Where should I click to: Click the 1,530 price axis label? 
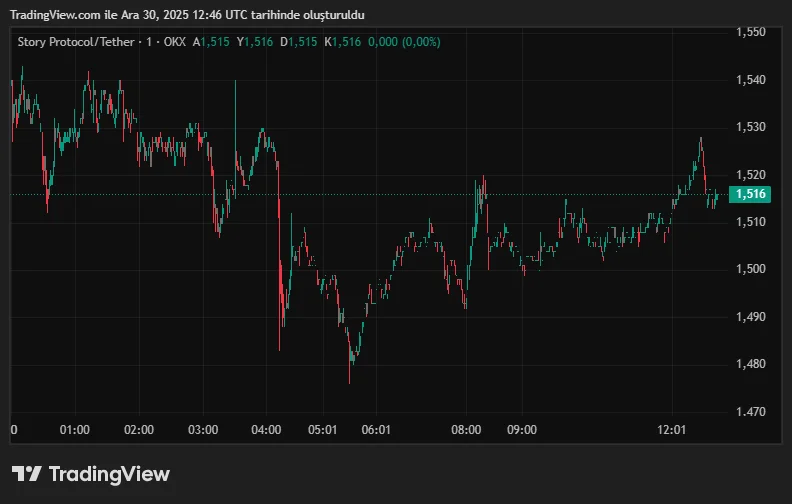750,127
